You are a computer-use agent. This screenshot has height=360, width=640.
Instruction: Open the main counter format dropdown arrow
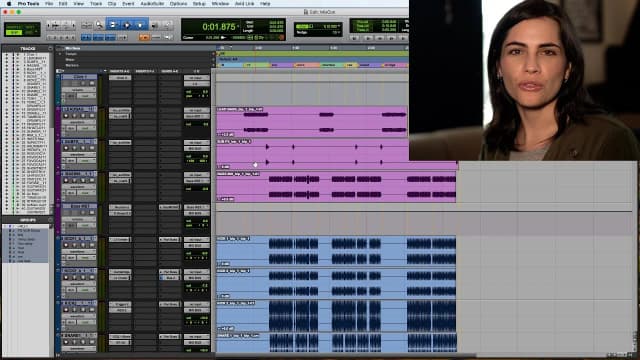[239, 27]
